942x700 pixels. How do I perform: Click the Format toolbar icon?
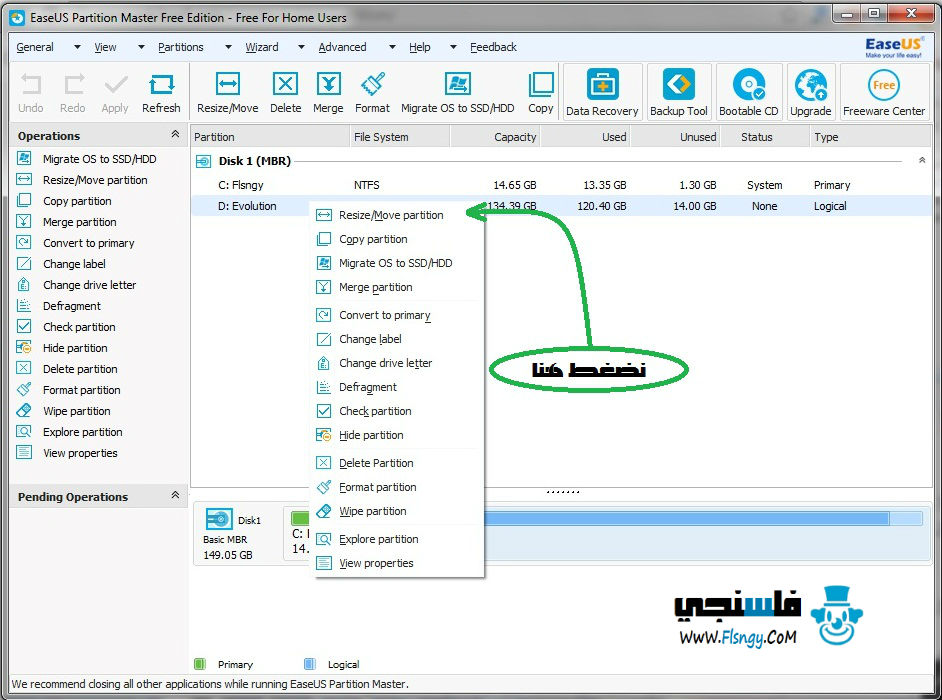pyautogui.click(x=372, y=84)
